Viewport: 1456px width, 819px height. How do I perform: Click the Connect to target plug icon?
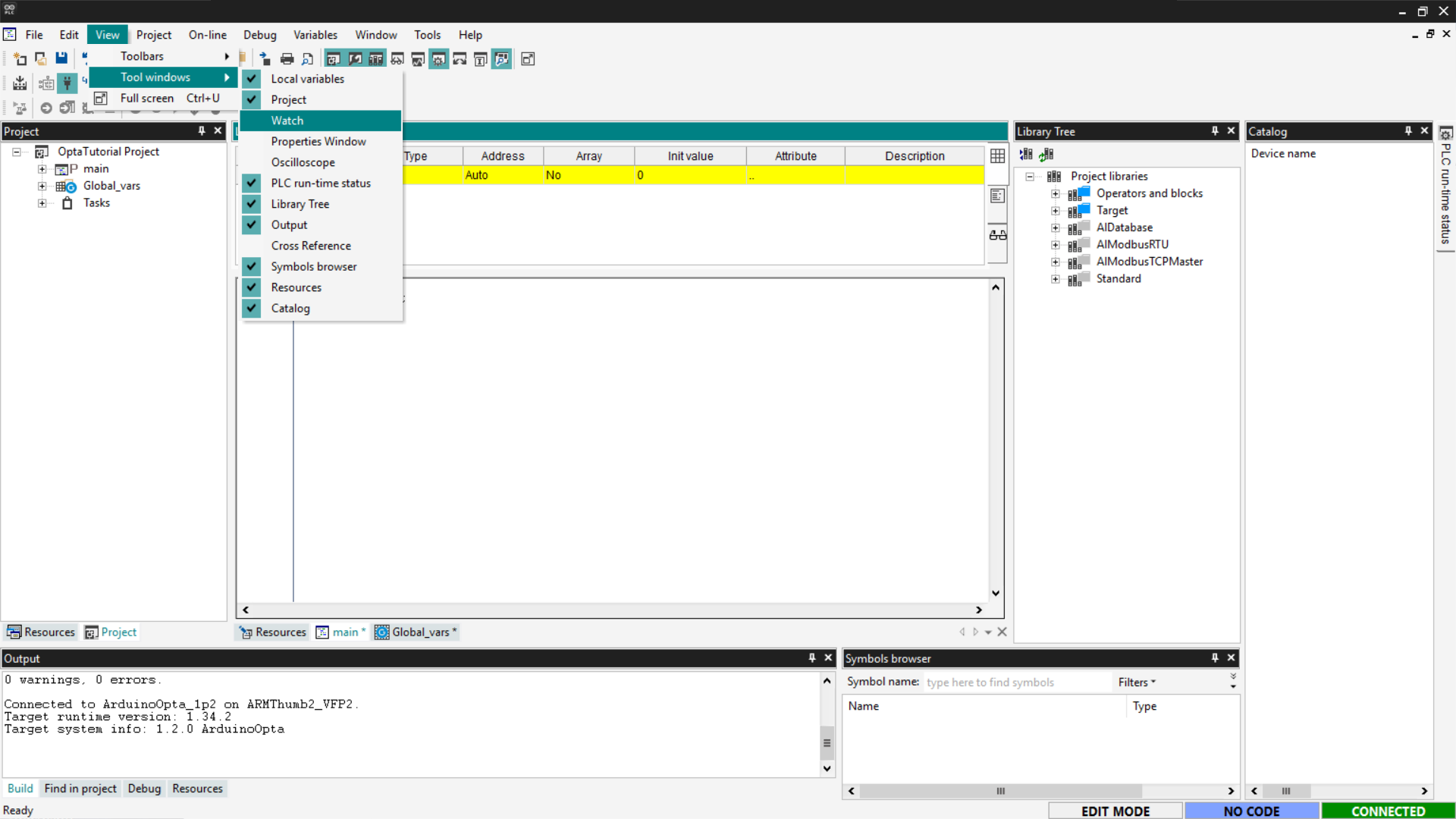click(67, 83)
